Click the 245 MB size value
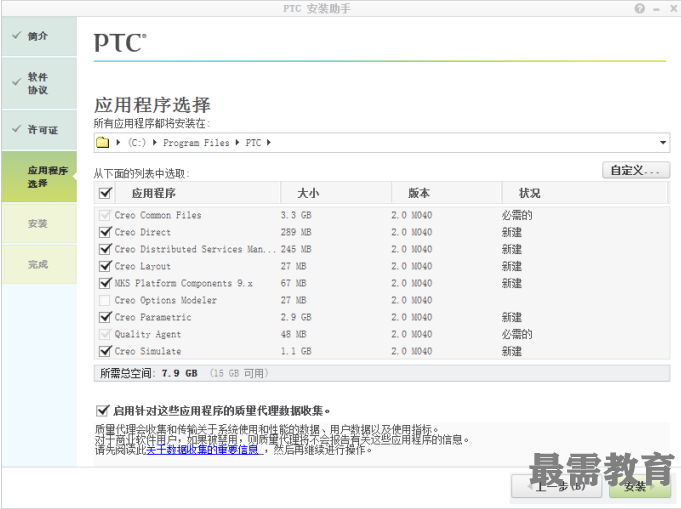Viewport: 681px width, 509px height. click(296, 249)
